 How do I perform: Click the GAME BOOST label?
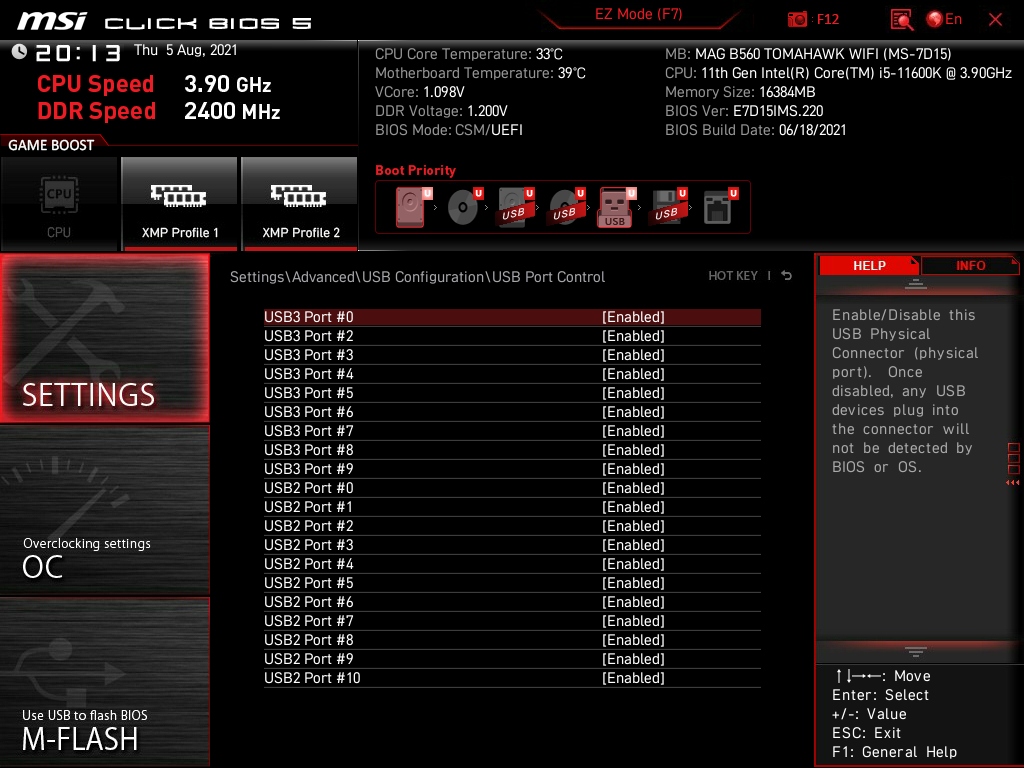tap(51, 145)
